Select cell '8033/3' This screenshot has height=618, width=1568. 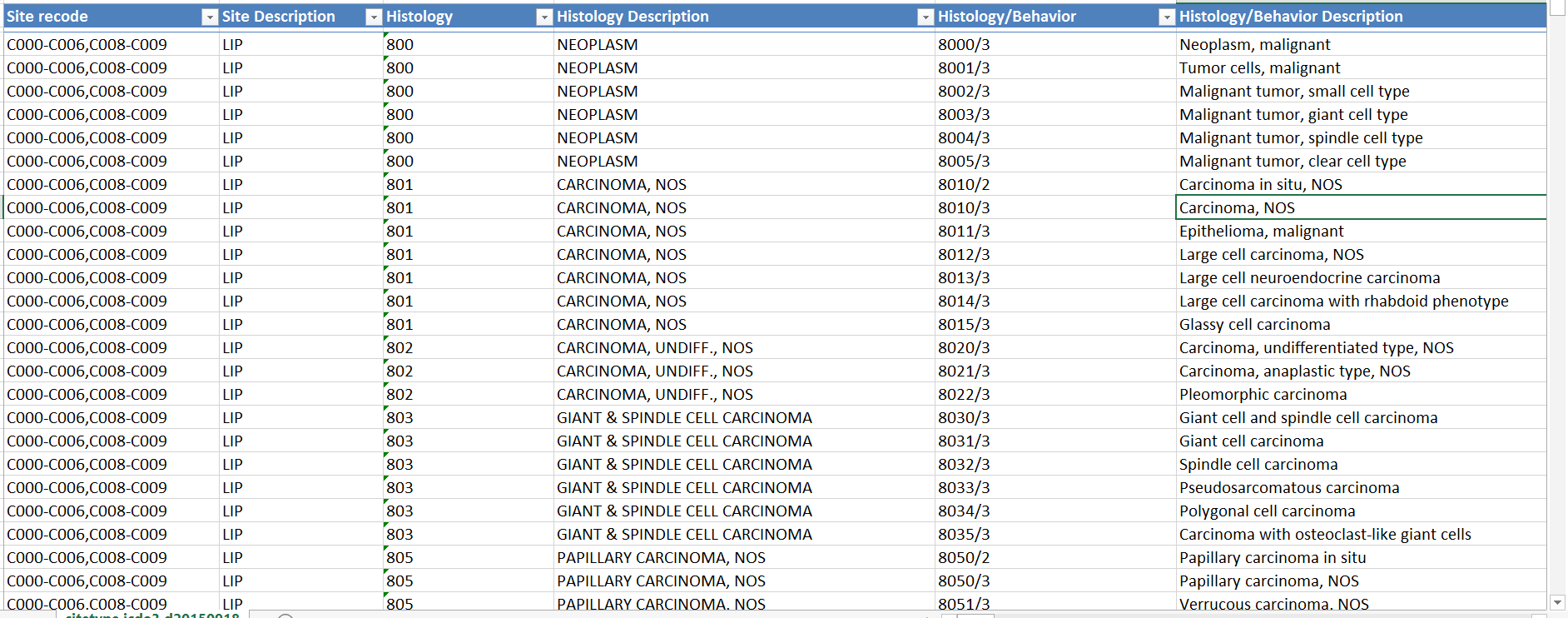pyautogui.click(x=1055, y=487)
